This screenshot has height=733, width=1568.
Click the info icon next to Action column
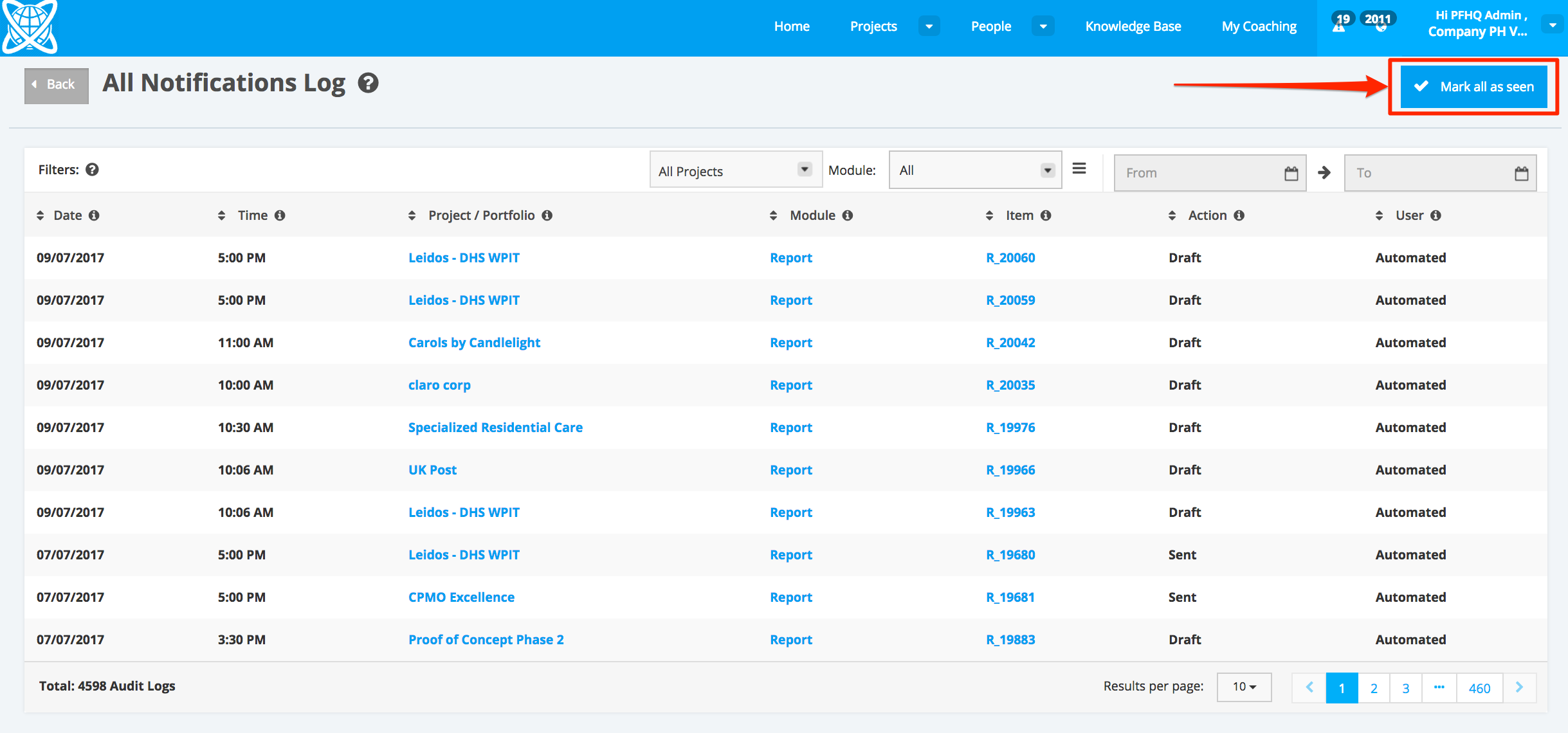pos(1239,215)
